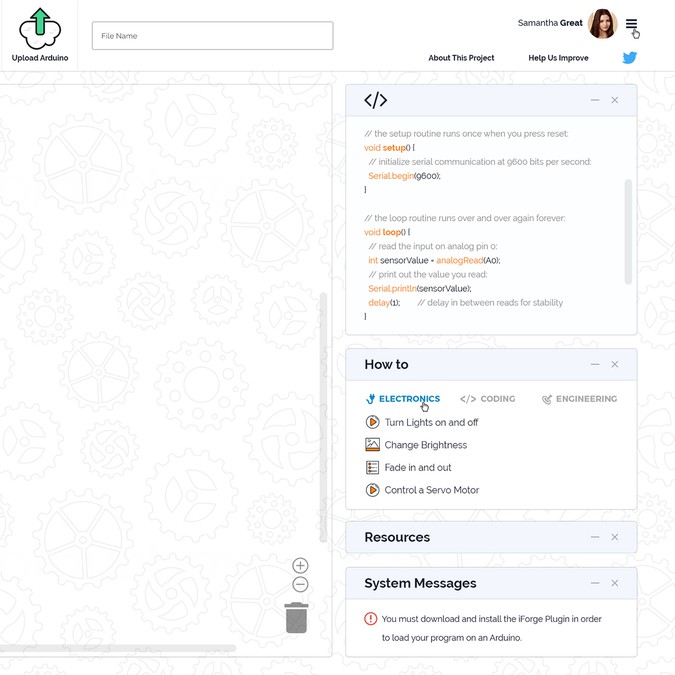Click the zoom out minus icon
Viewport: 675px width, 675px height.
tap(300, 585)
